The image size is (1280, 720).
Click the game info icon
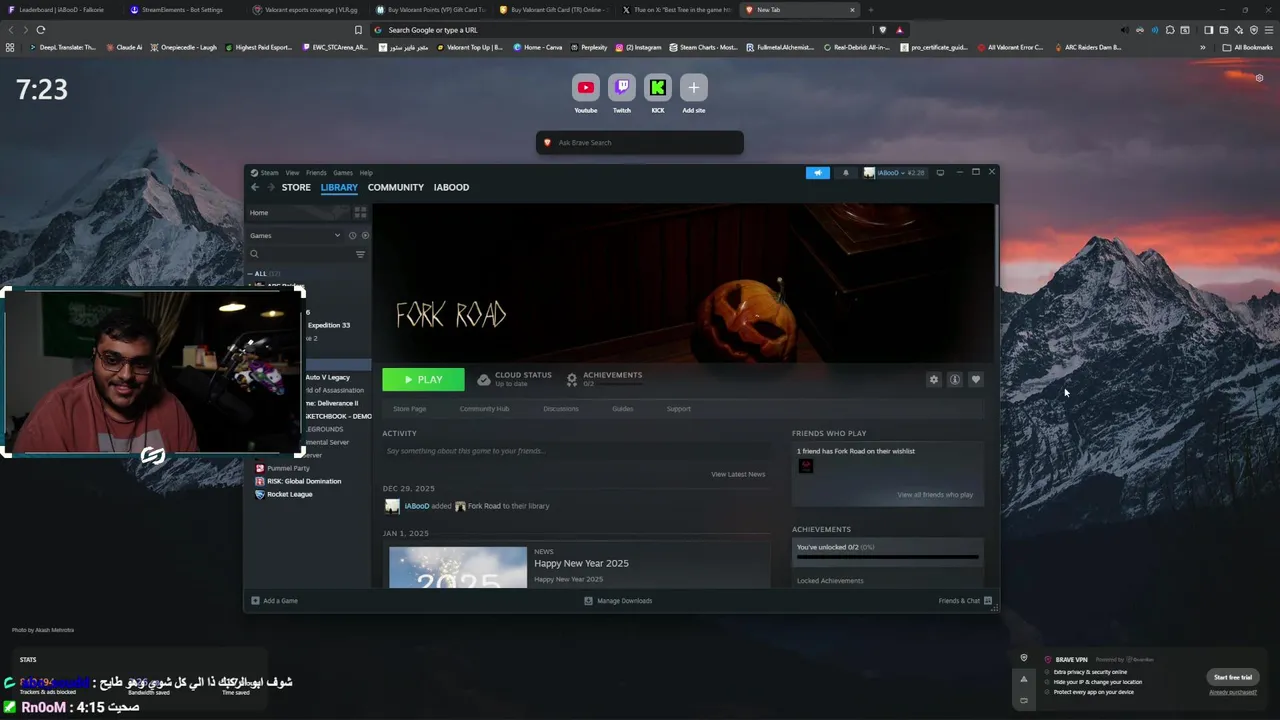pos(955,380)
